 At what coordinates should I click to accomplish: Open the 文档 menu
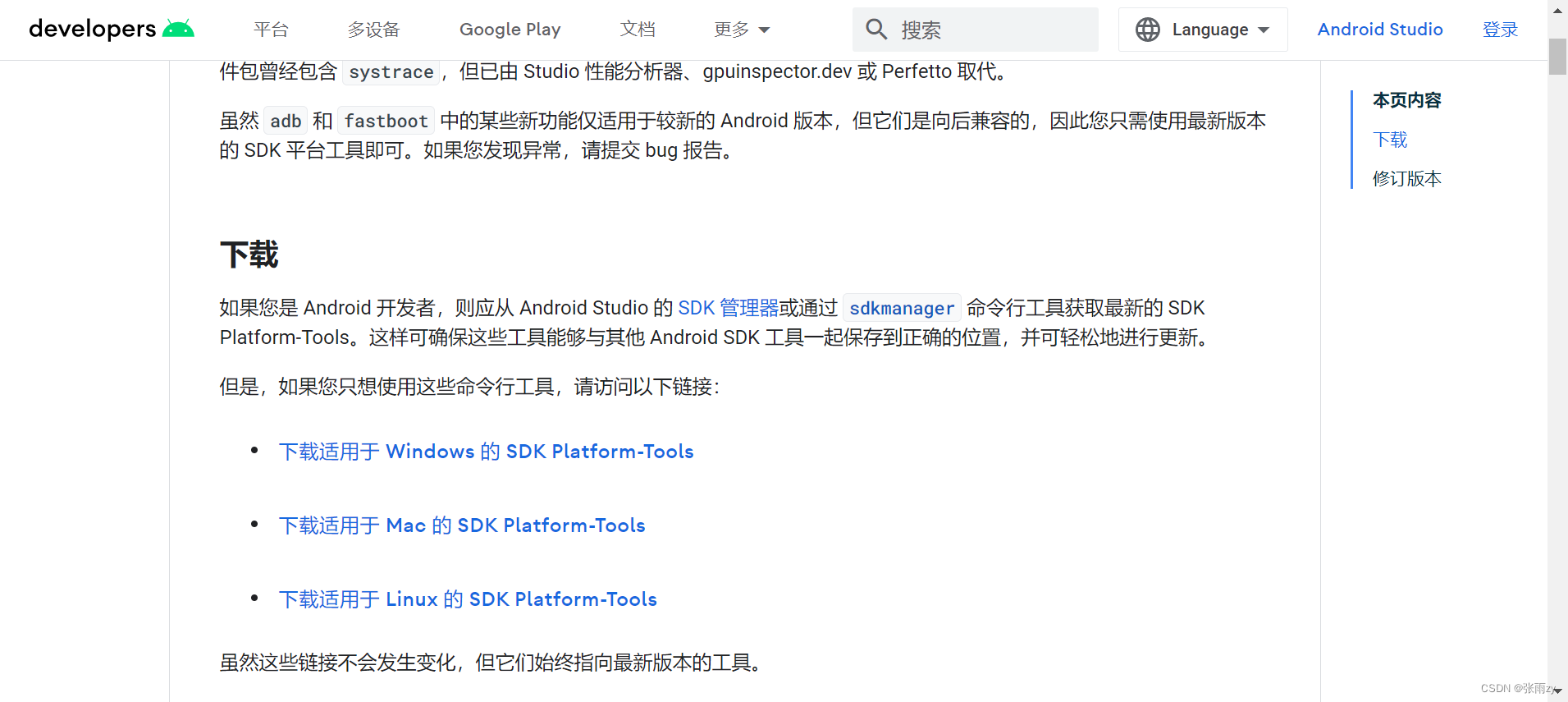point(638,30)
